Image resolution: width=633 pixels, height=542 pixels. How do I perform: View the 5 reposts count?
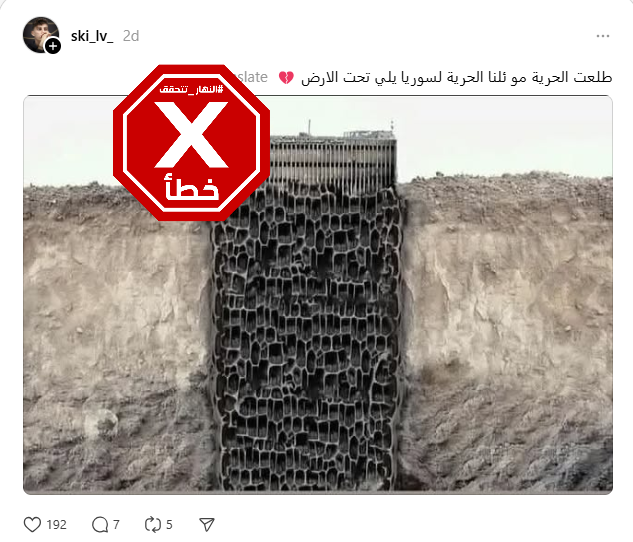click(x=169, y=524)
